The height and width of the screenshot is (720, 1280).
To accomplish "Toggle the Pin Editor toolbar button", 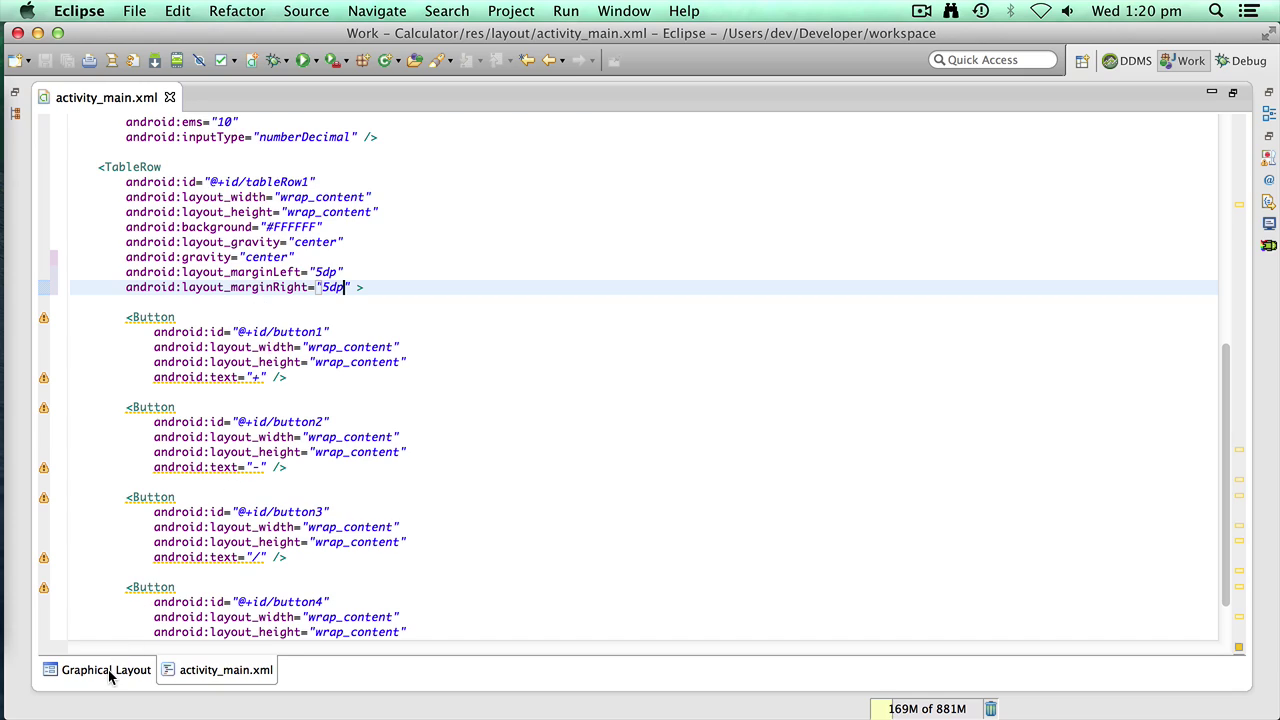I will click(x=614, y=60).
